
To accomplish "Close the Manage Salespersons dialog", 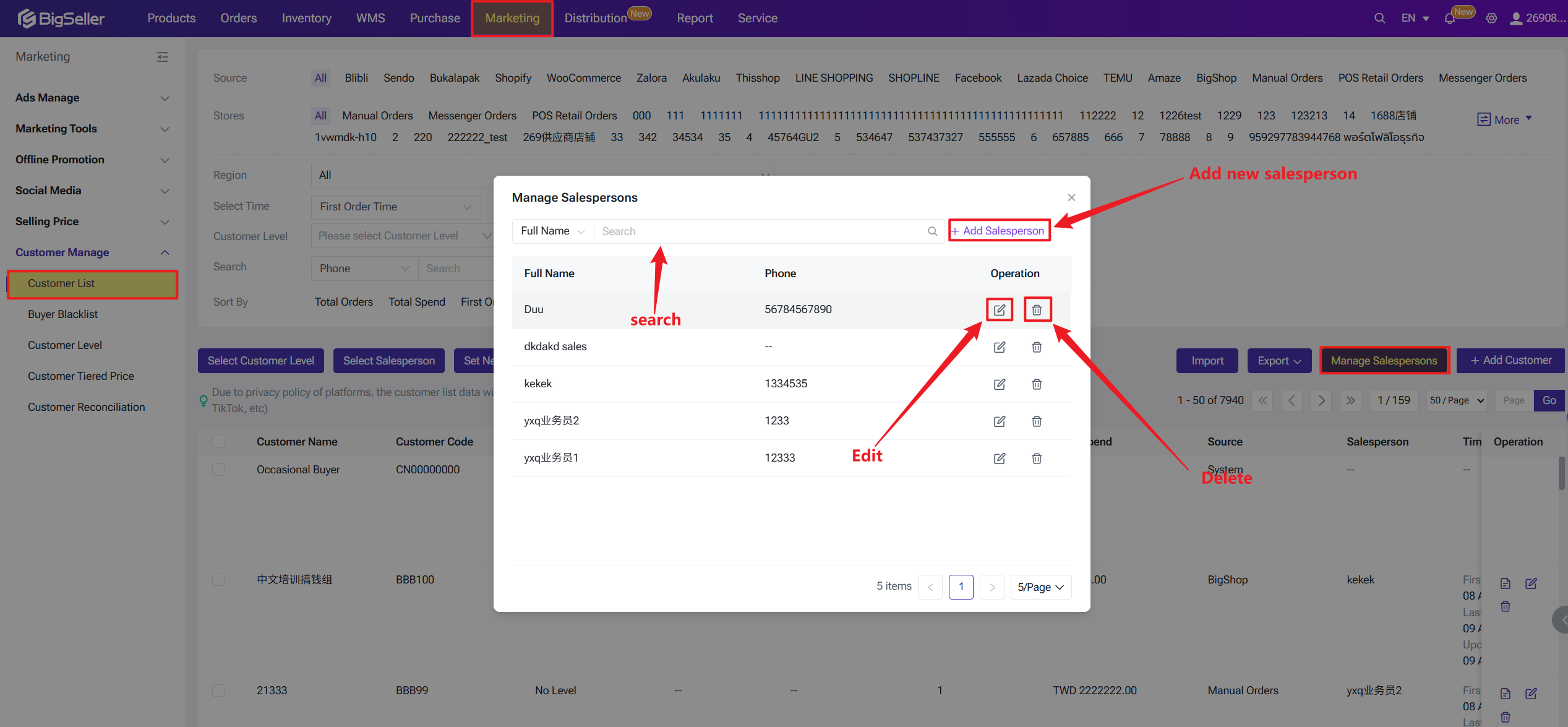I will click(x=1071, y=197).
